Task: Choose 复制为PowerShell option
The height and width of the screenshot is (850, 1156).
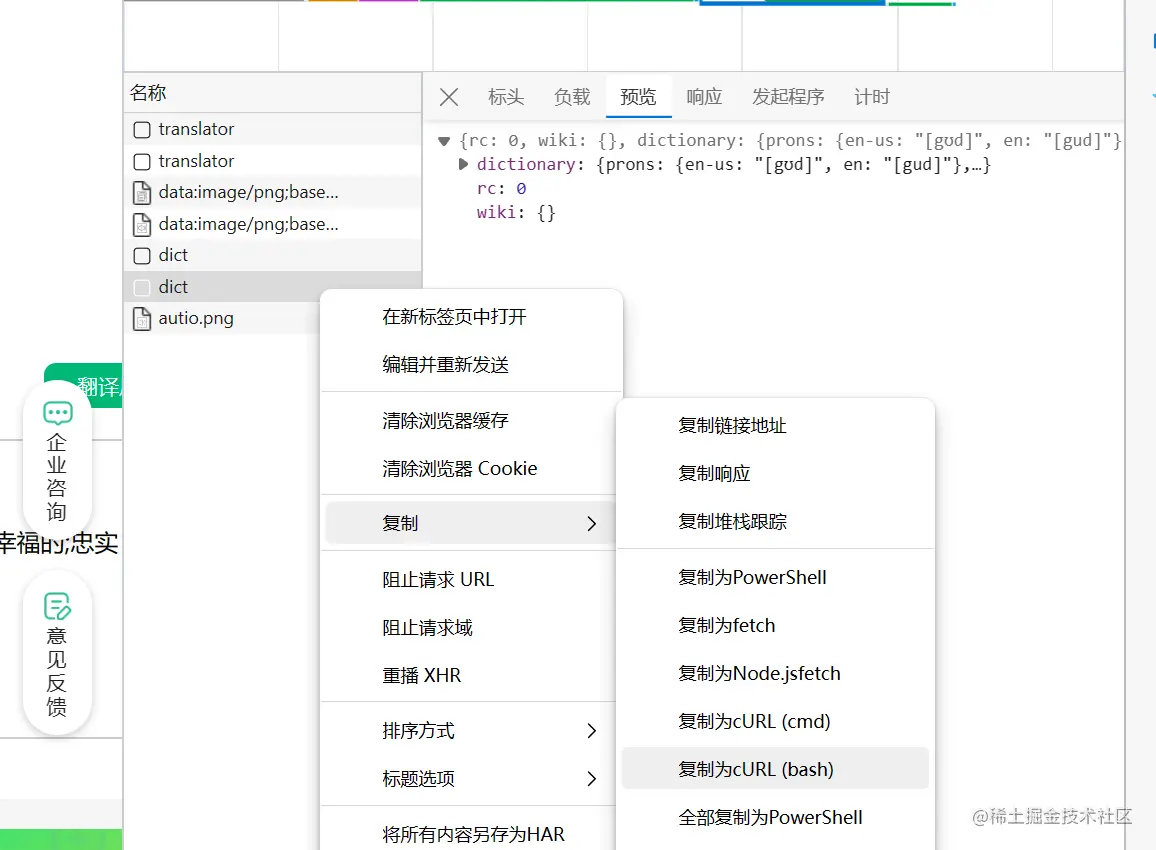Action: click(x=775, y=577)
